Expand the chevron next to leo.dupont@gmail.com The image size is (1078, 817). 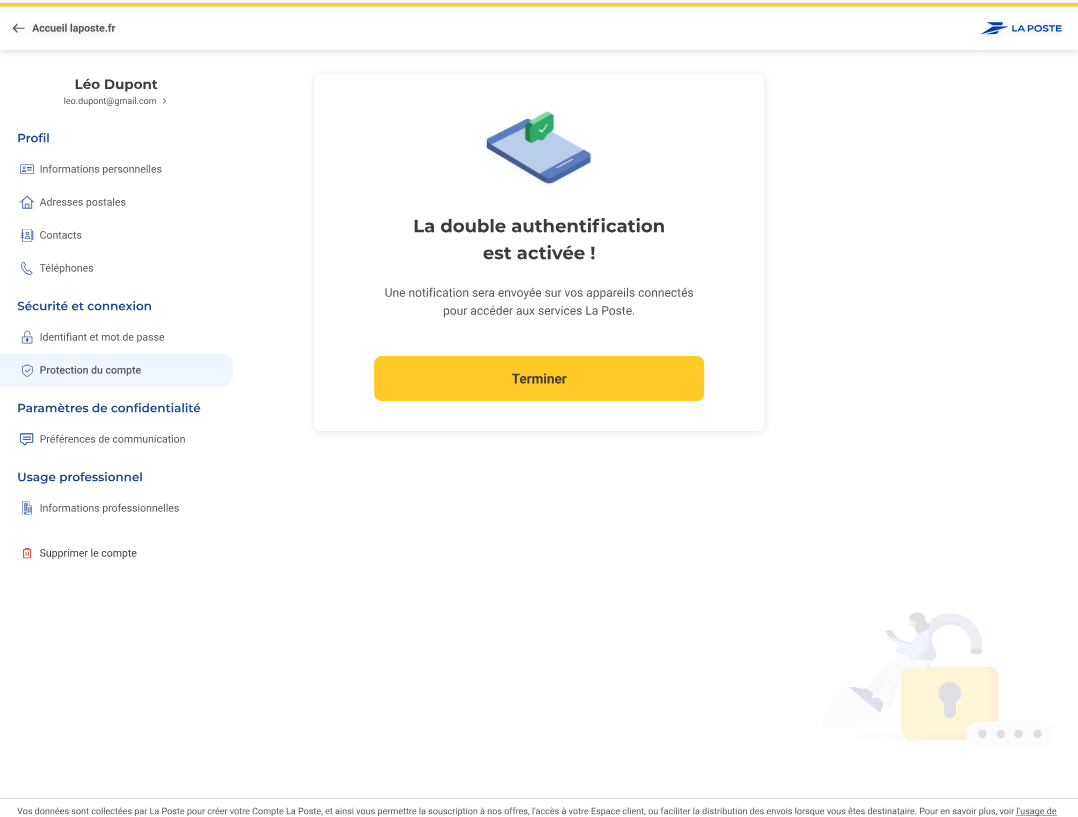pyautogui.click(x=164, y=101)
